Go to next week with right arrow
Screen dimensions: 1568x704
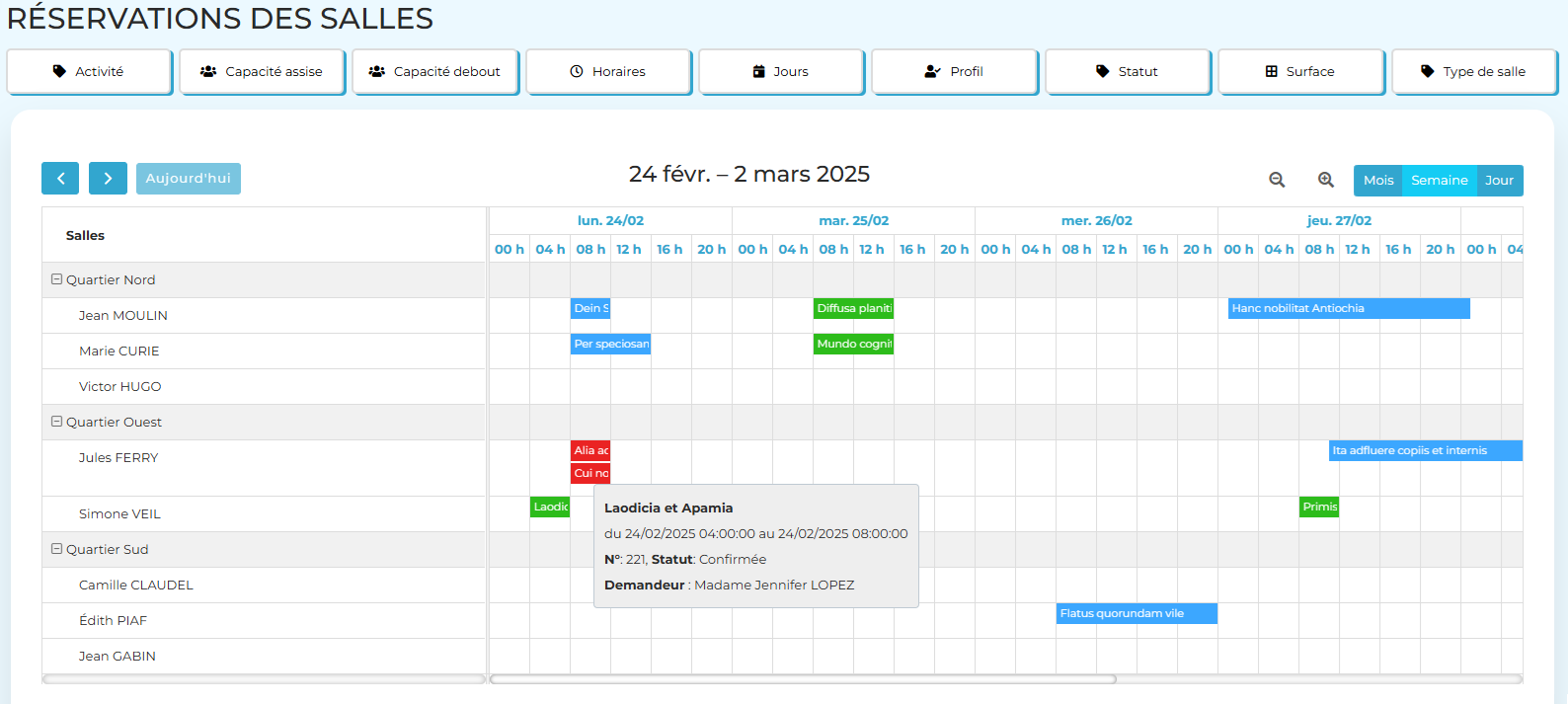click(108, 179)
